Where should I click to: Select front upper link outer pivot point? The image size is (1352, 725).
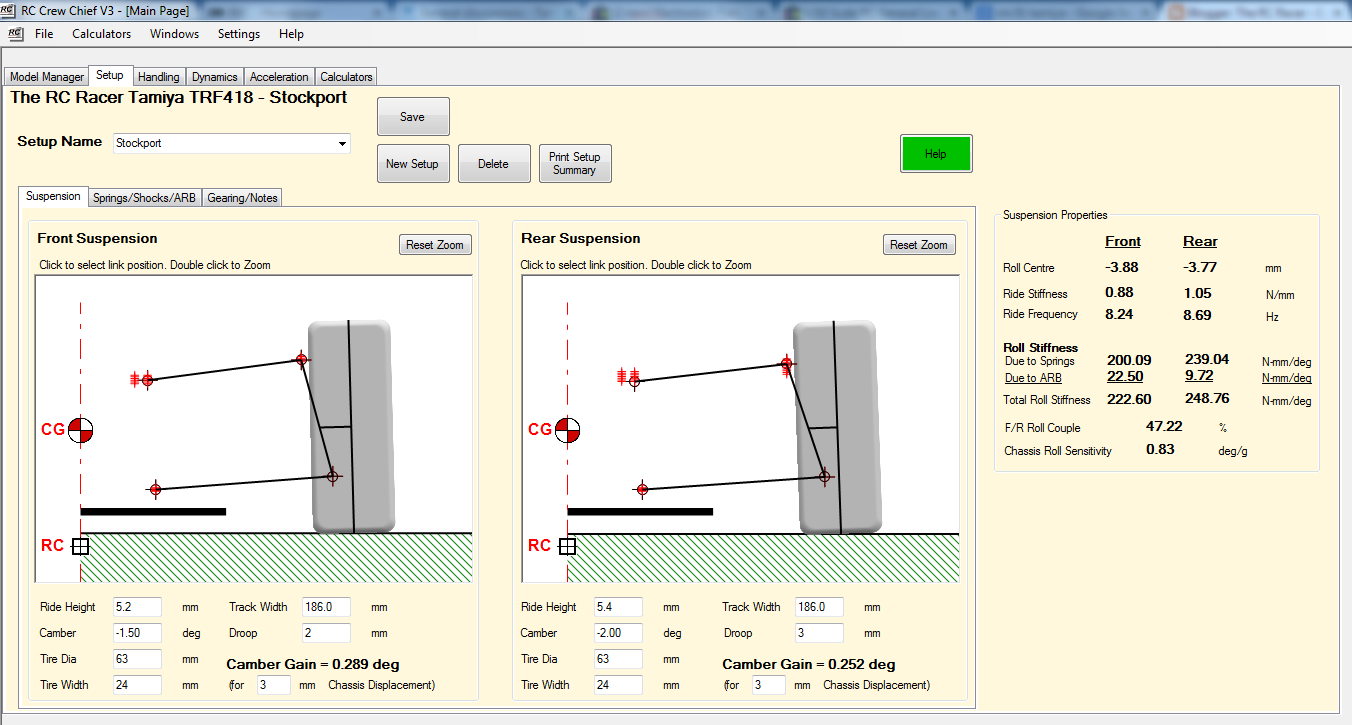[301, 359]
